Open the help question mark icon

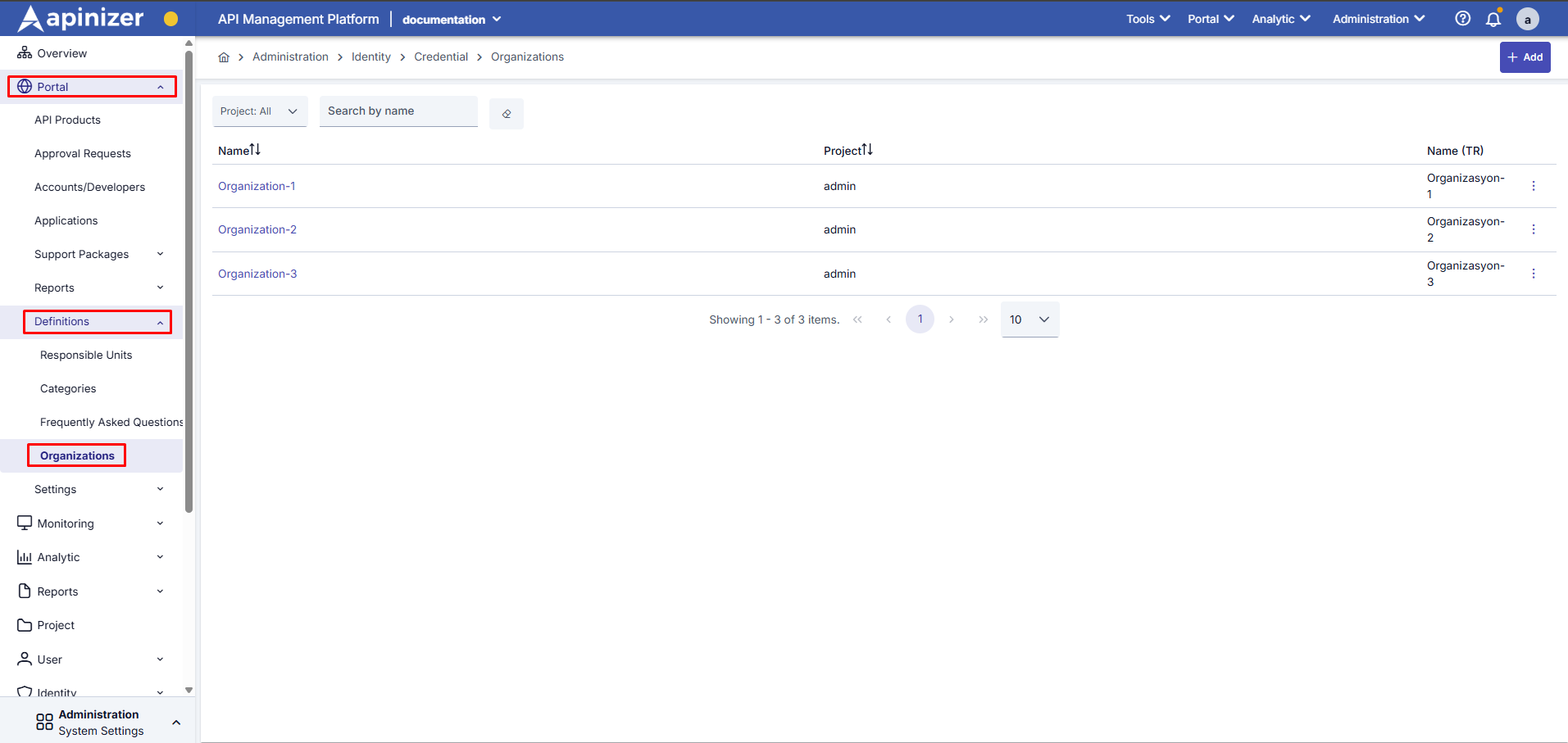[1462, 19]
